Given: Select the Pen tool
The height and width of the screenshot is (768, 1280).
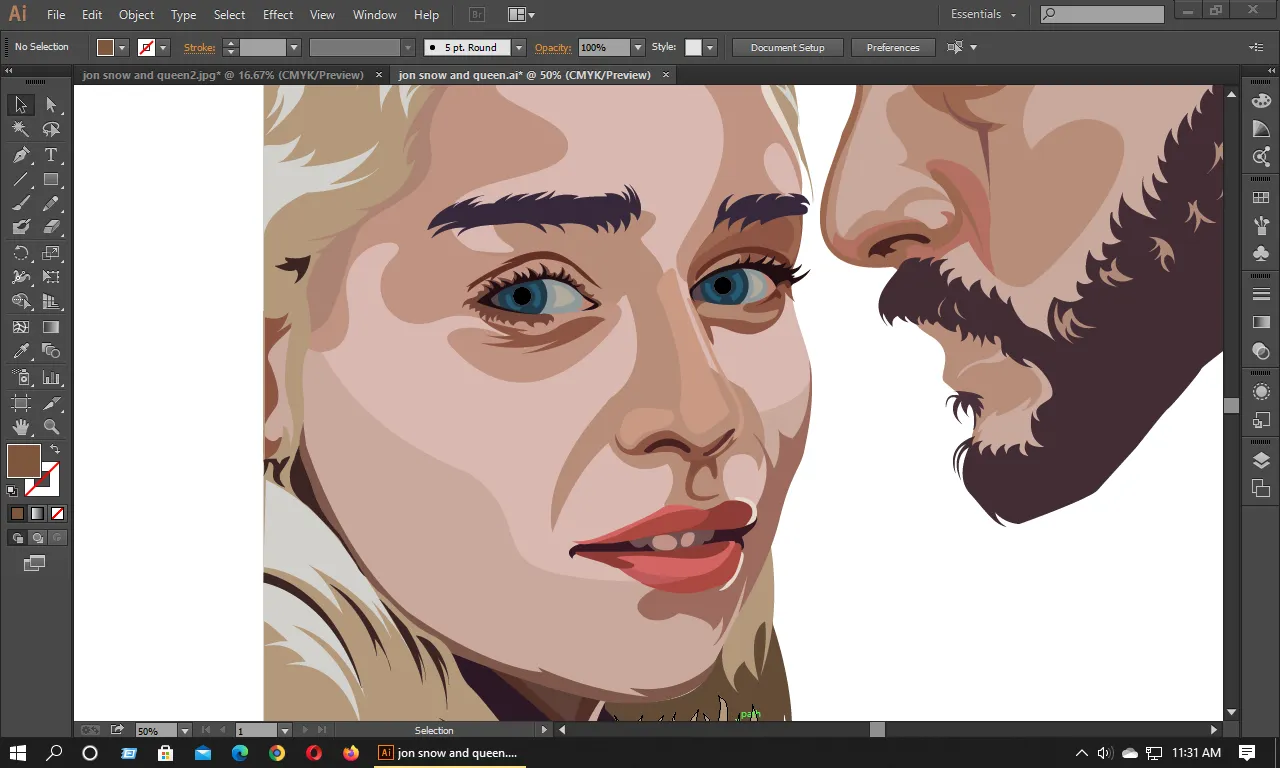Looking at the screenshot, I should tap(20, 155).
